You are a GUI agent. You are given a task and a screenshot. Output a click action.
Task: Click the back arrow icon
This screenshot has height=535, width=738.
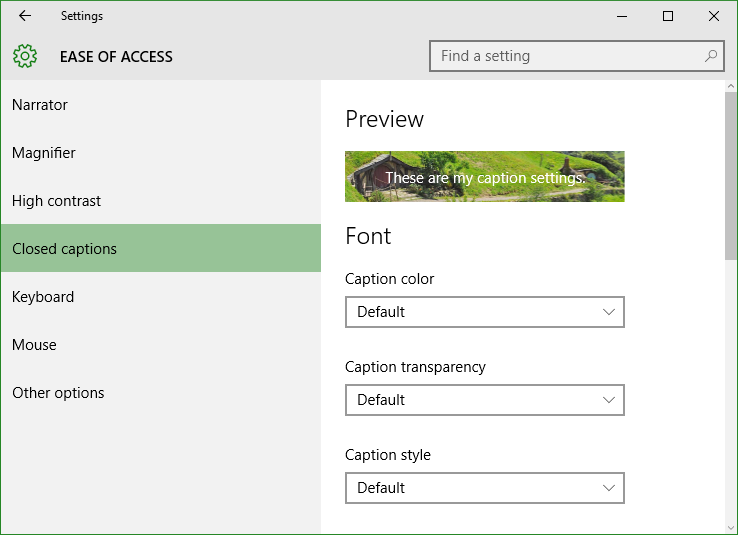(x=25, y=16)
